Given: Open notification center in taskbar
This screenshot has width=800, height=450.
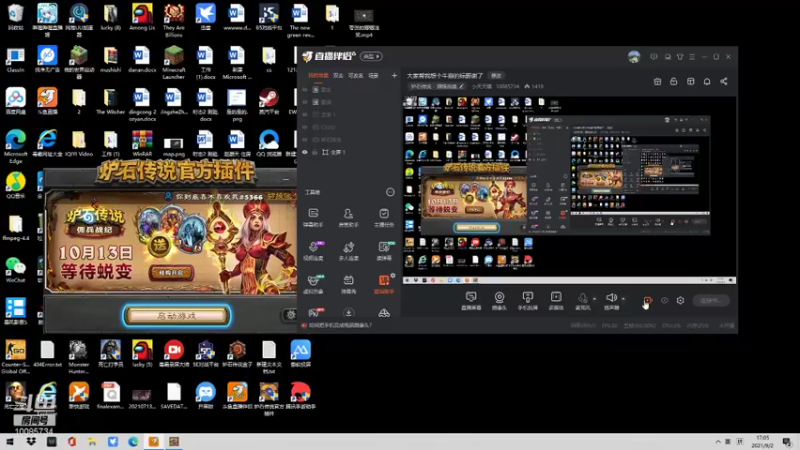Looking at the screenshot, I should pos(787,442).
